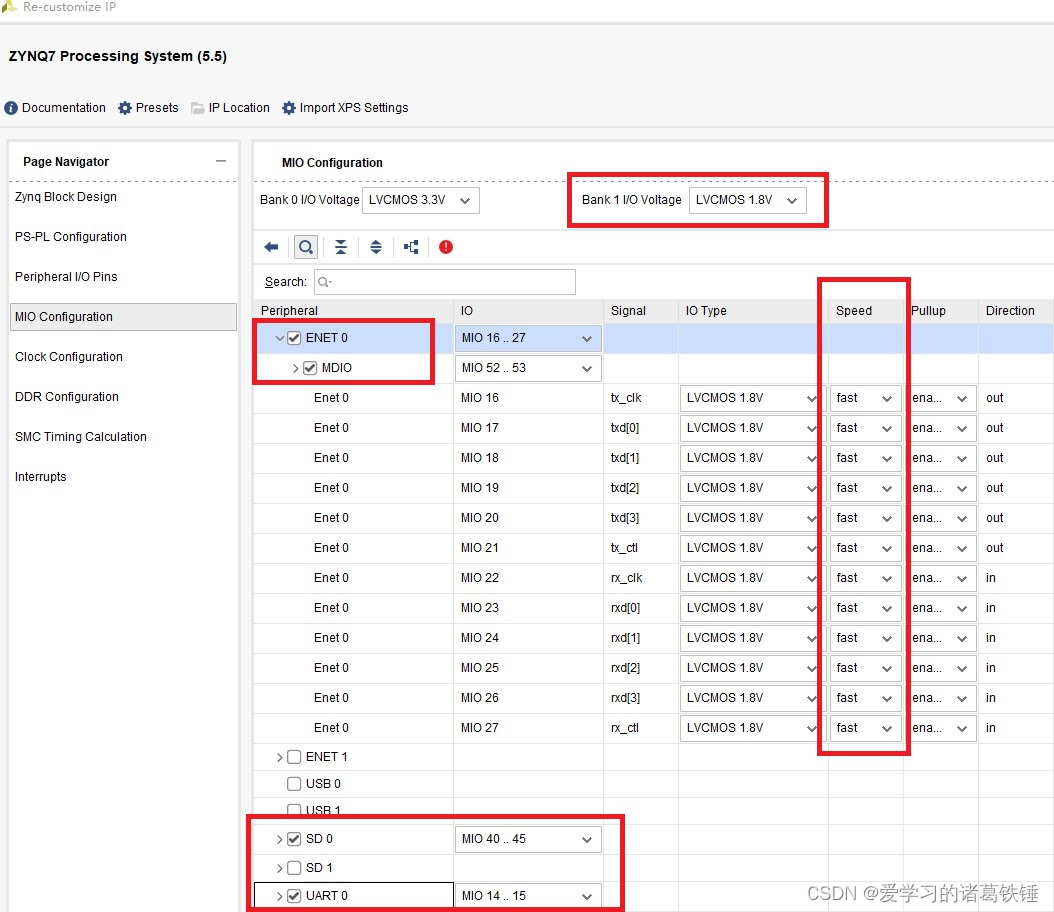Expand the SD 0 tree row

pyautogui.click(x=280, y=839)
